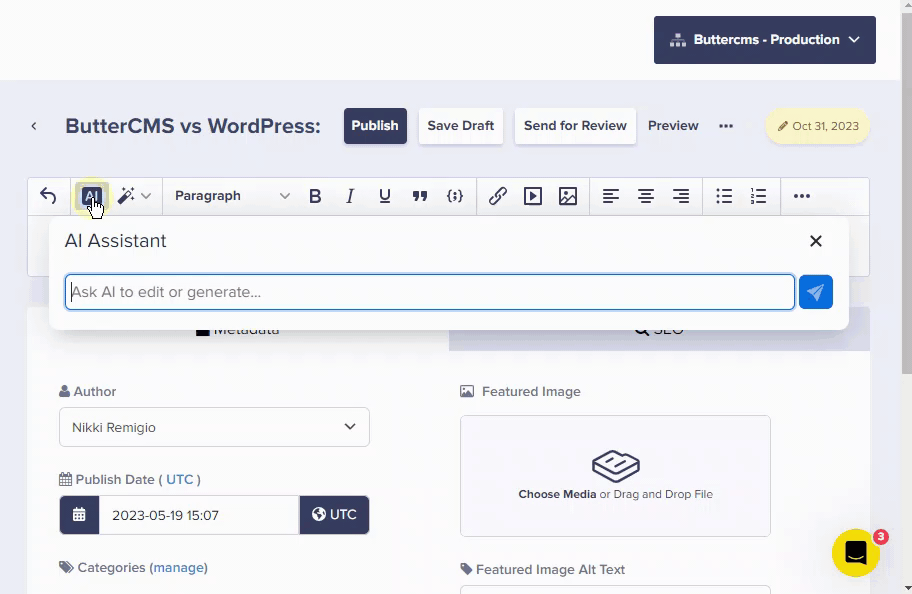Open more toolbar options ellipsis

tap(802, 196)
